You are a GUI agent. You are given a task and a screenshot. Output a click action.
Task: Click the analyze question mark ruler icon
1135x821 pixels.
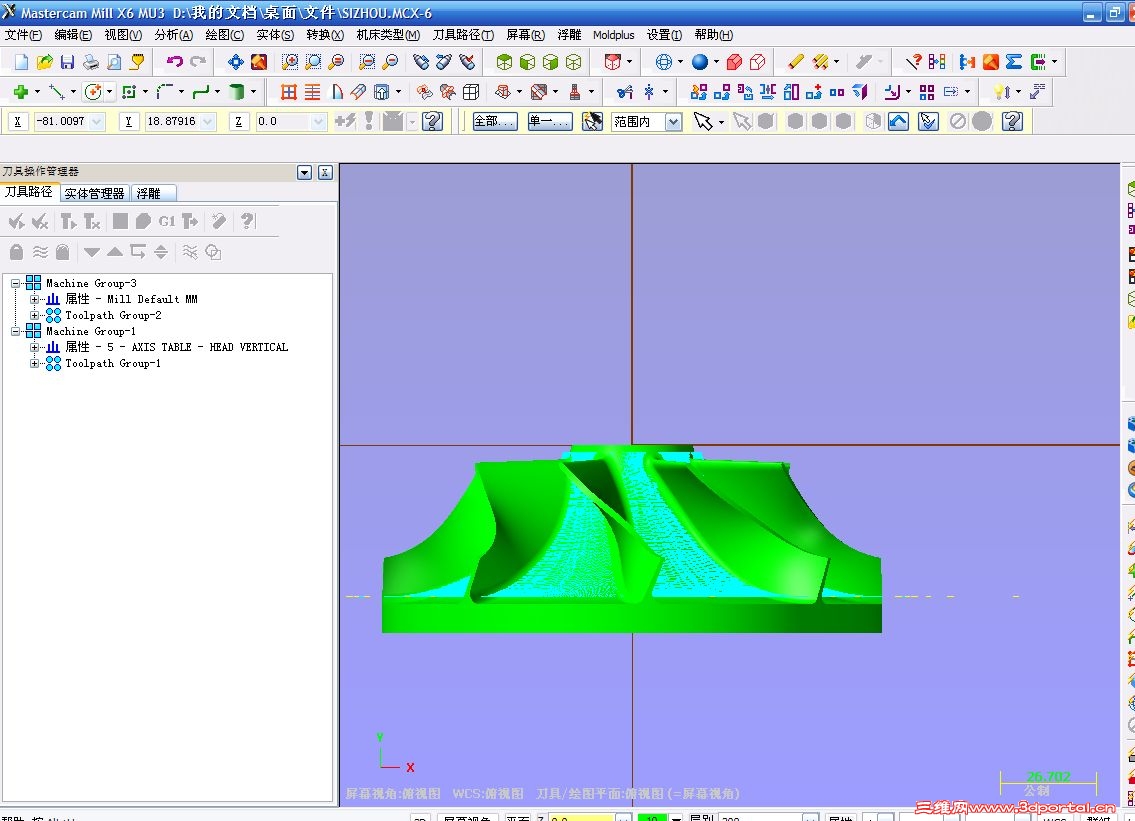914,62
